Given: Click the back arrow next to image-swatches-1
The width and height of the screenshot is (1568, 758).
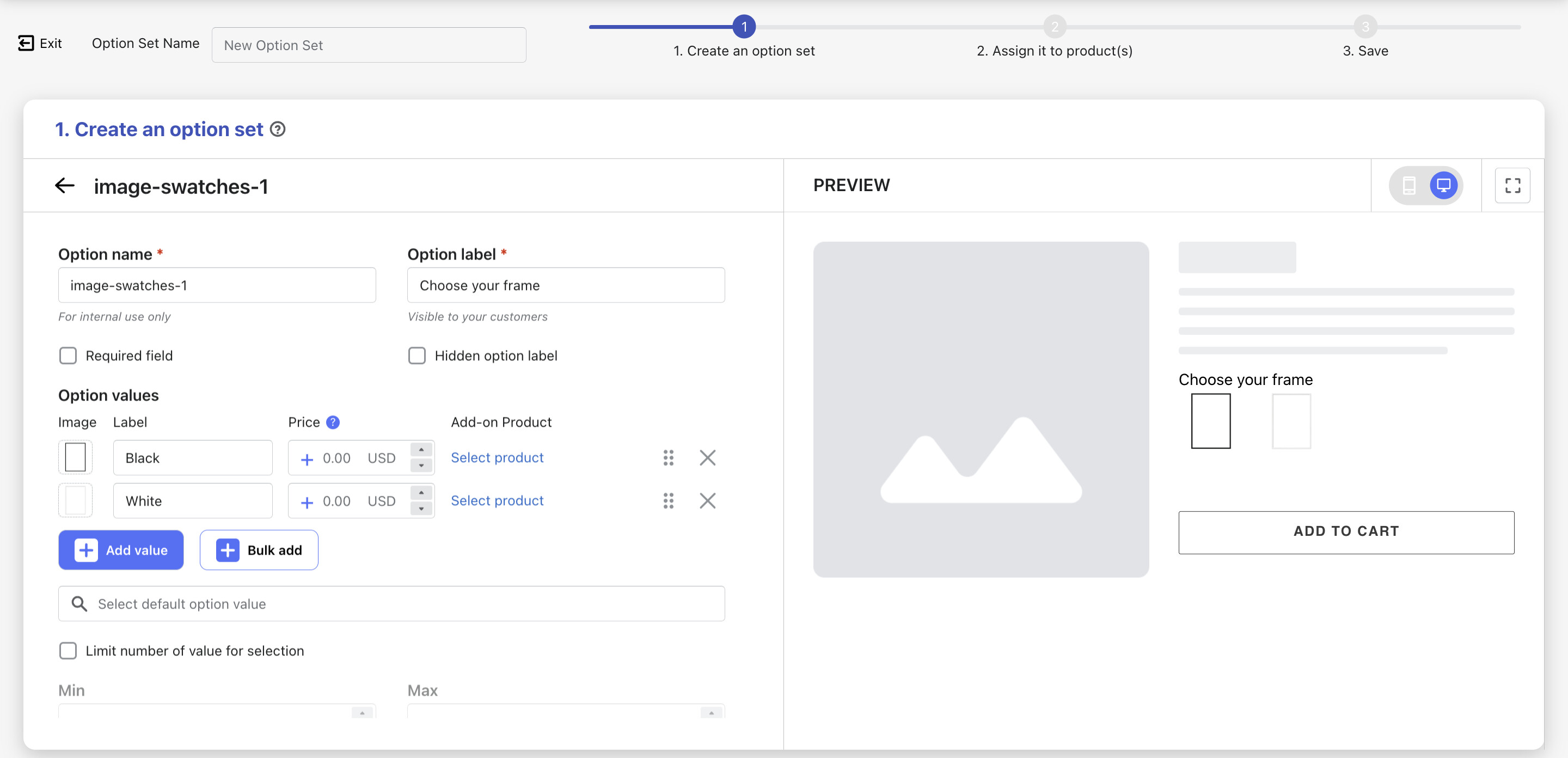Looking at the screenshot, I should pos(65,186).
